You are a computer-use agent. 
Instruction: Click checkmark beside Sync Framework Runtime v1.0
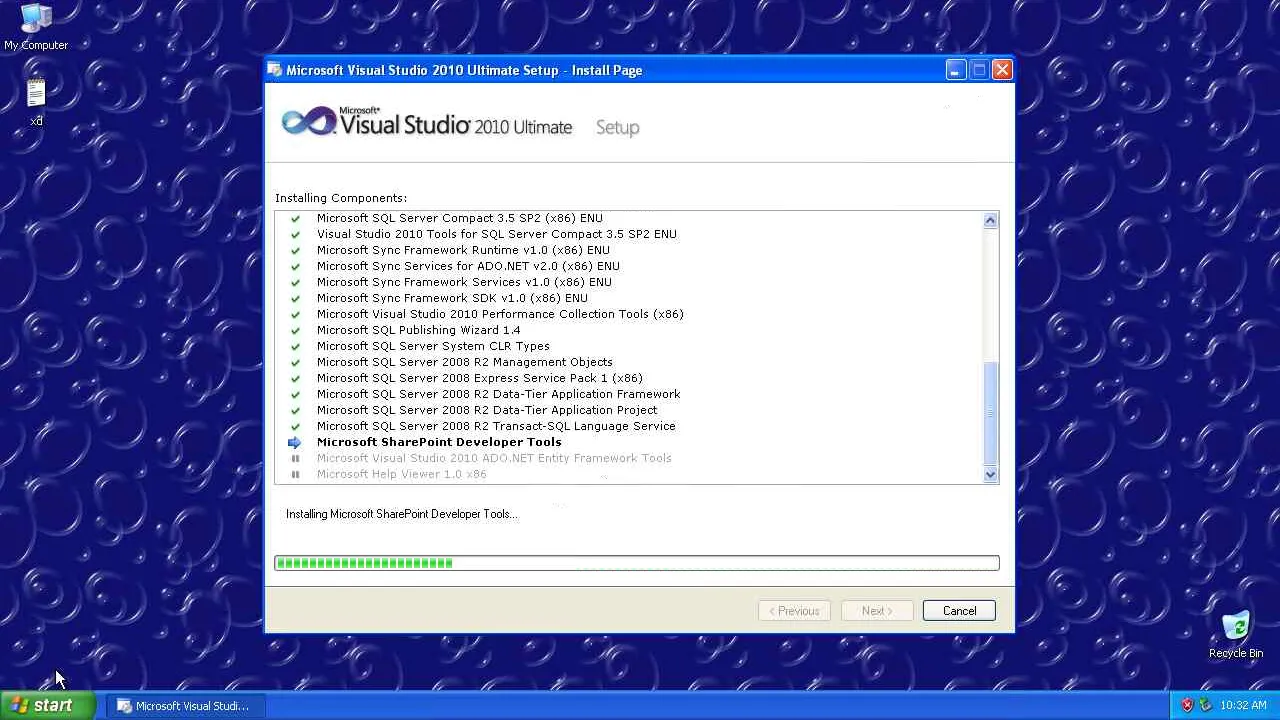point(295,250)
